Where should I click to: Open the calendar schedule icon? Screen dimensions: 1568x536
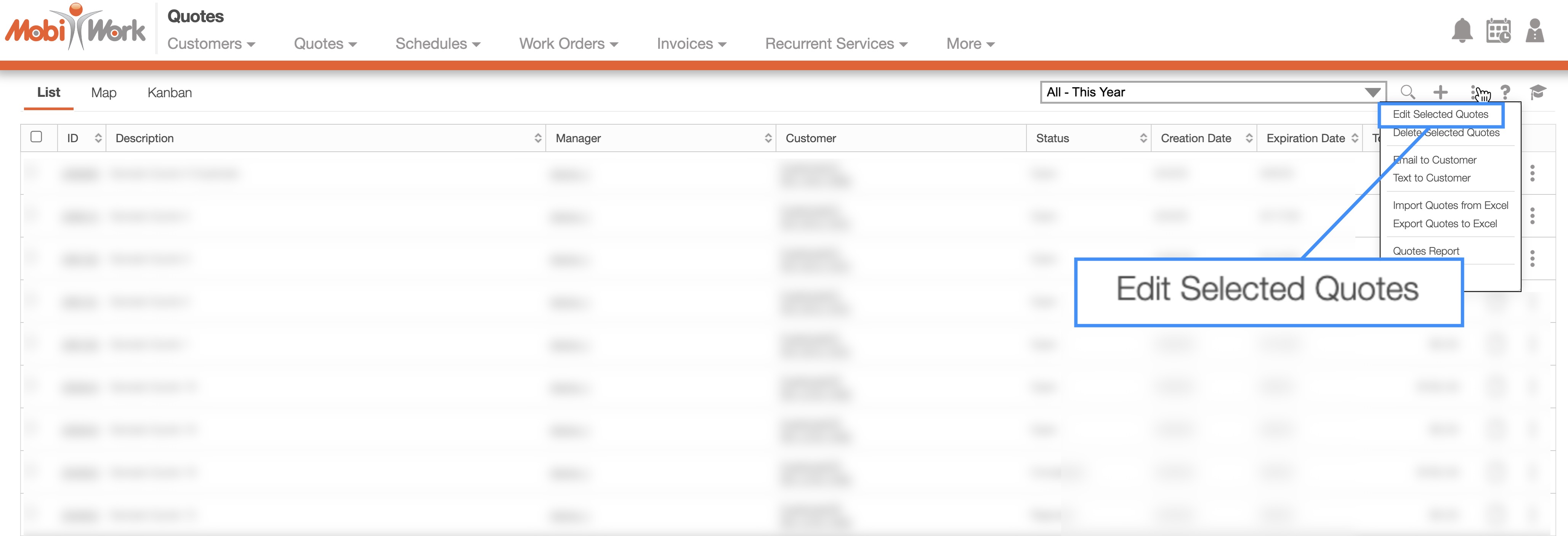(1498, 30)
